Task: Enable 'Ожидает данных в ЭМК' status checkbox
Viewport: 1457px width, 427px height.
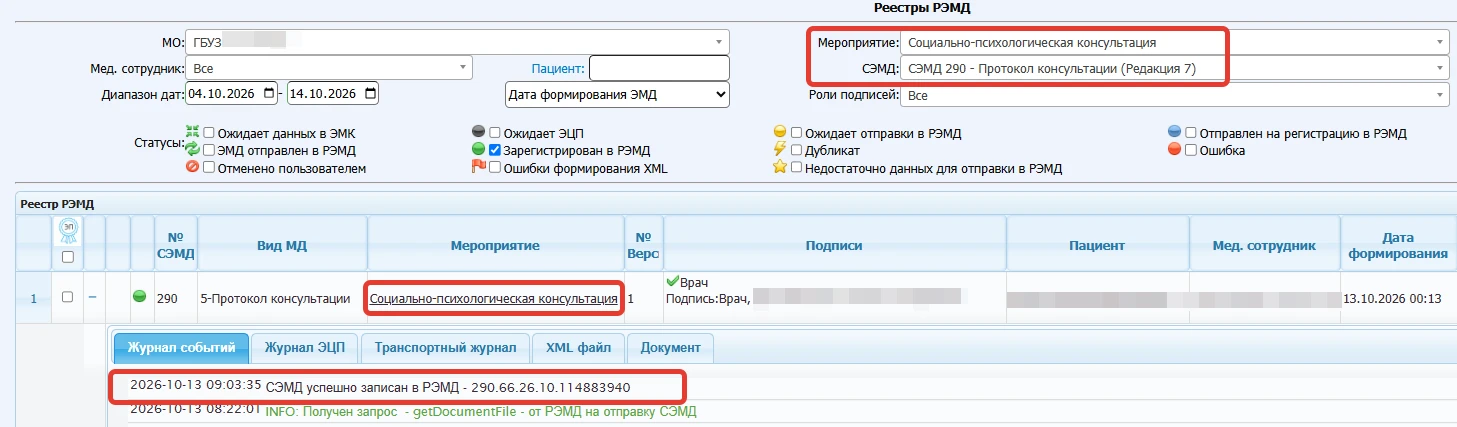Action: click(x=209, y=133)
